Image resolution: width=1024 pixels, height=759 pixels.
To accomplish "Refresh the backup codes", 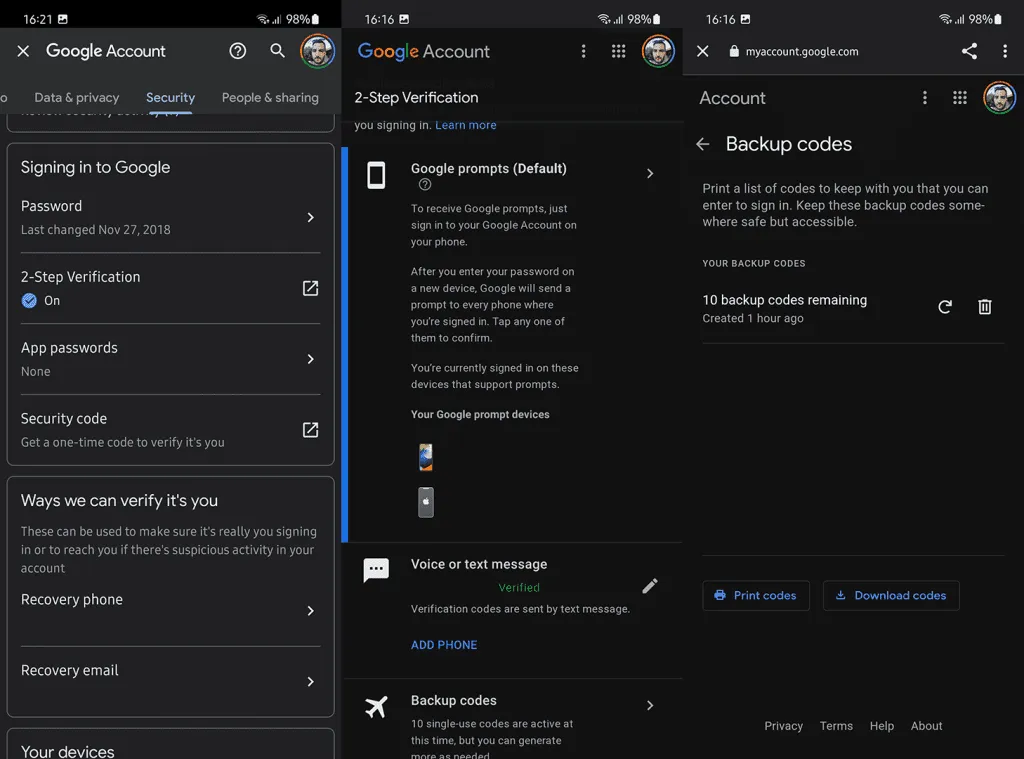I will click(x=945, y=307).
